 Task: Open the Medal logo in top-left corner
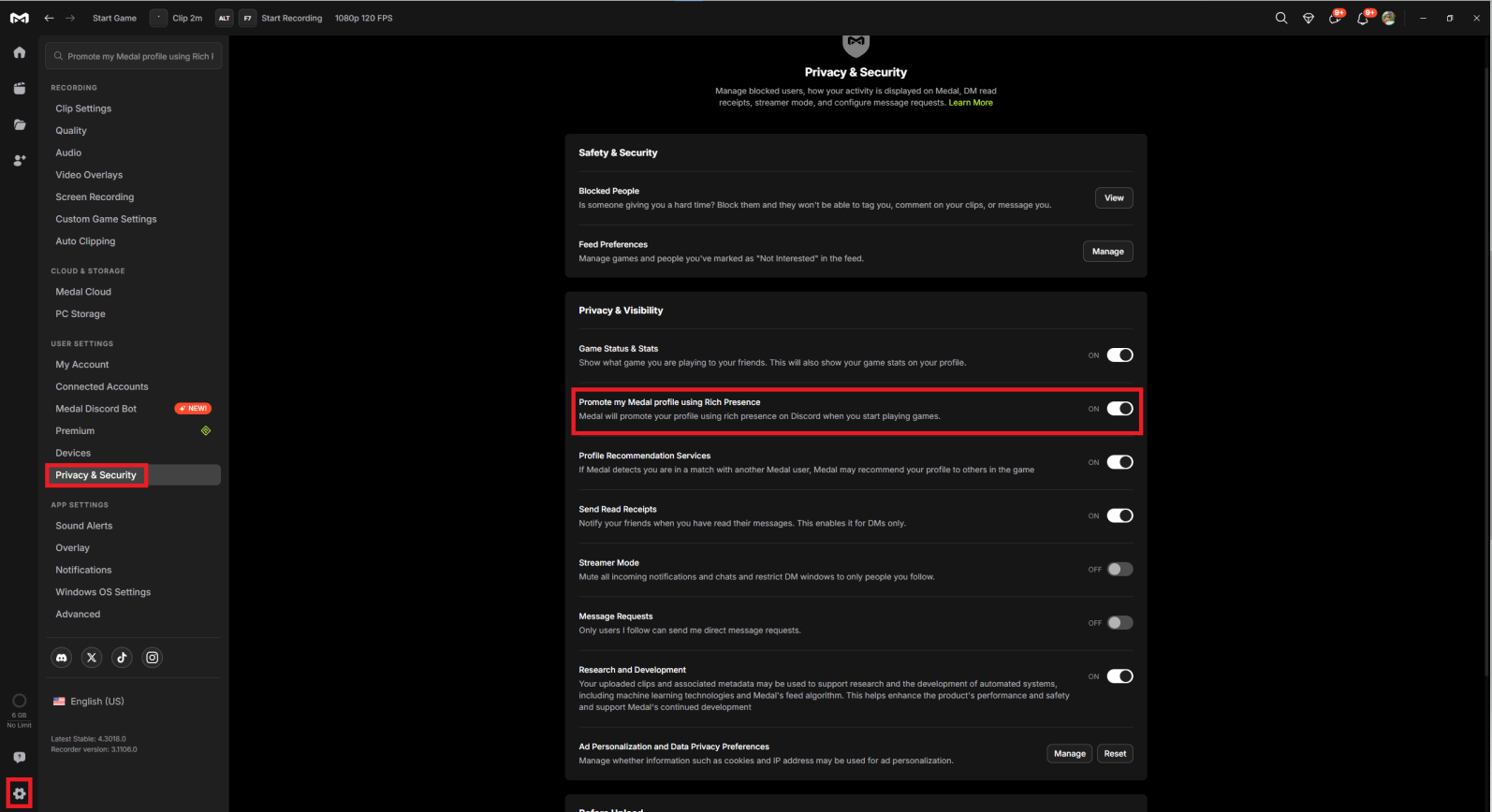[x=19, y=18]
